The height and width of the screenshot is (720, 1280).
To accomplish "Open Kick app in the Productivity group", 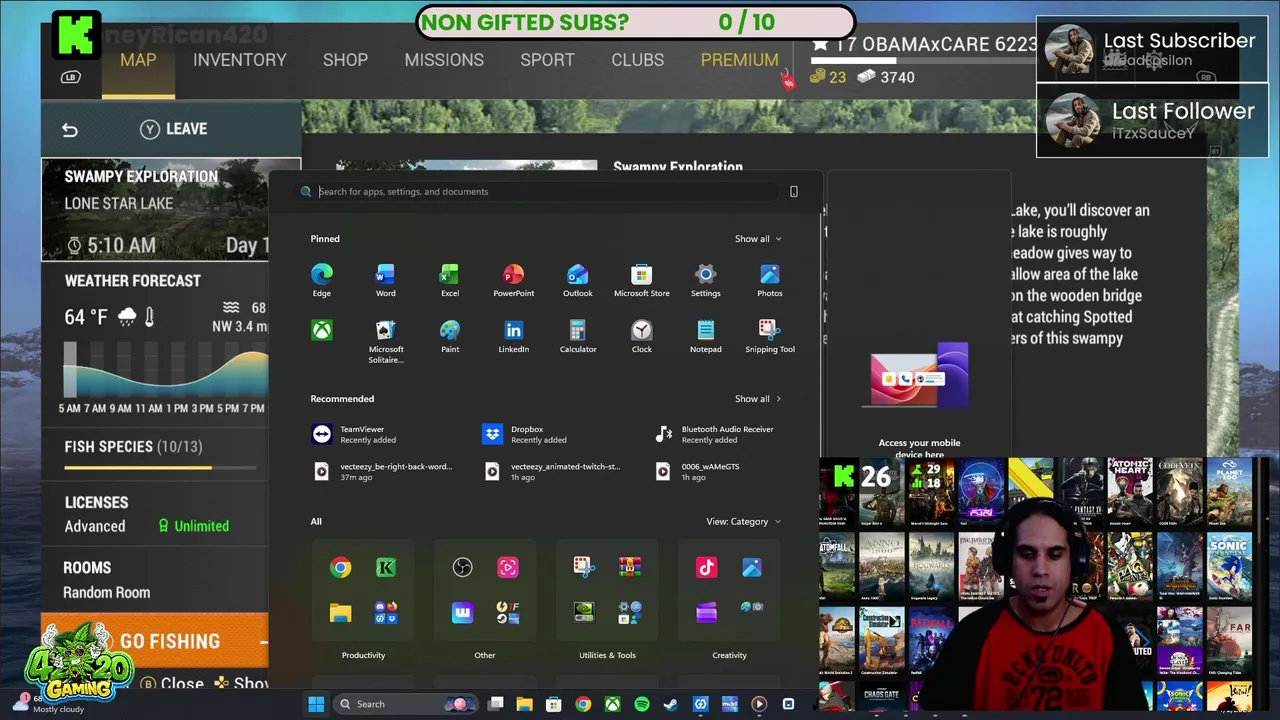I will click(386, 568).
